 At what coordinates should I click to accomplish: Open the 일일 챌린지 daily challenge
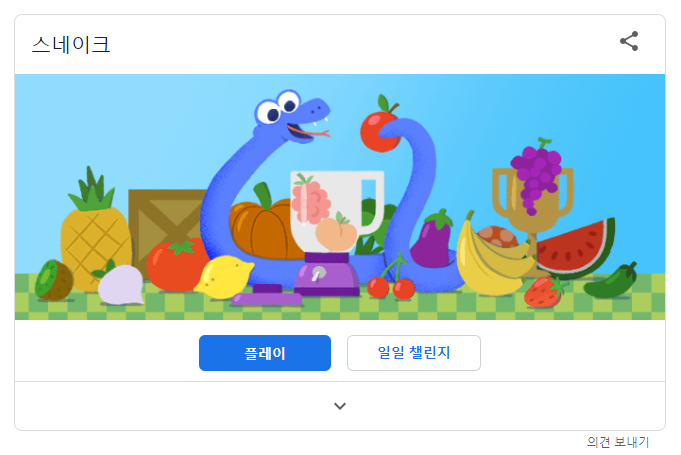tap(413, 353)
